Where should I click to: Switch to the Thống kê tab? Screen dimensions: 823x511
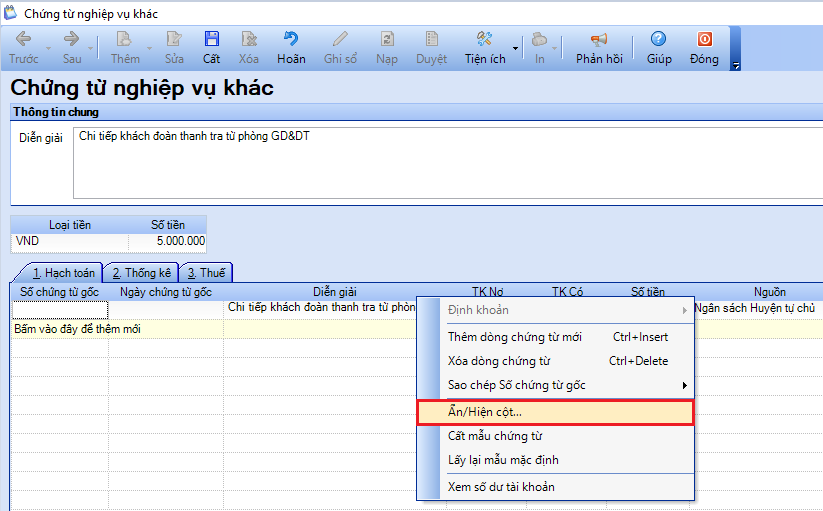(141, 273)
